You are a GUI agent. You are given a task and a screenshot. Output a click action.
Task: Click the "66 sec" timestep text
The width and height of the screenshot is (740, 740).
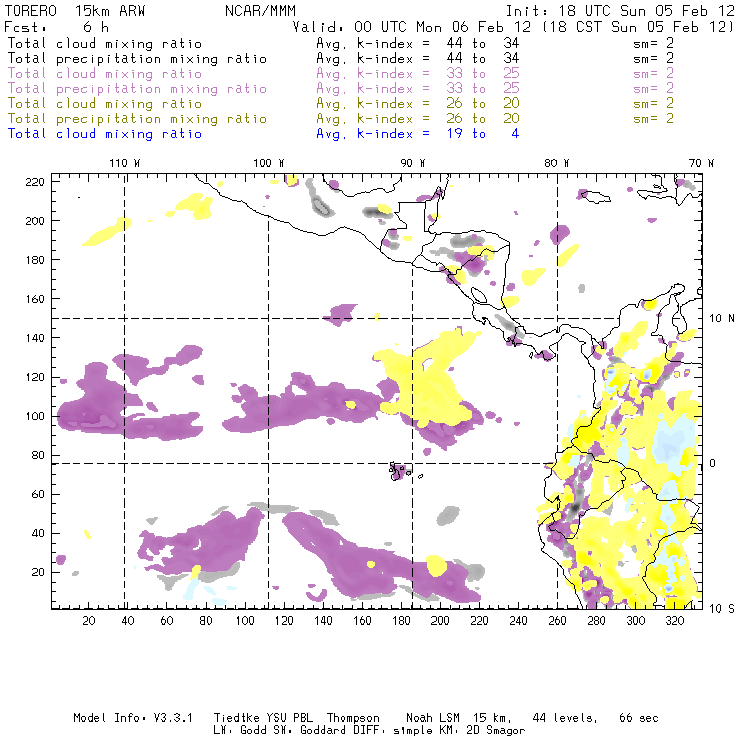click(x=639, y=718)
